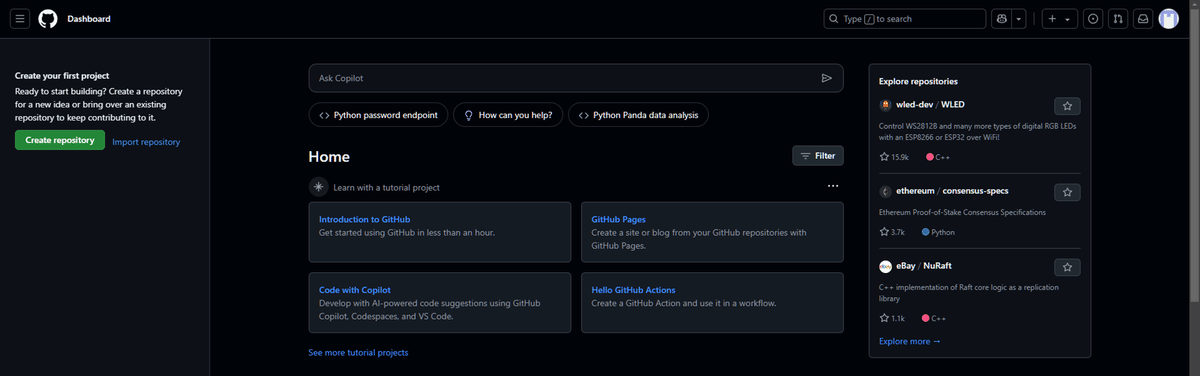This screenshot has height=376, width=1200.
Task: Click the Import repository link
Action: pyautogui.click(x=146, y=142)
